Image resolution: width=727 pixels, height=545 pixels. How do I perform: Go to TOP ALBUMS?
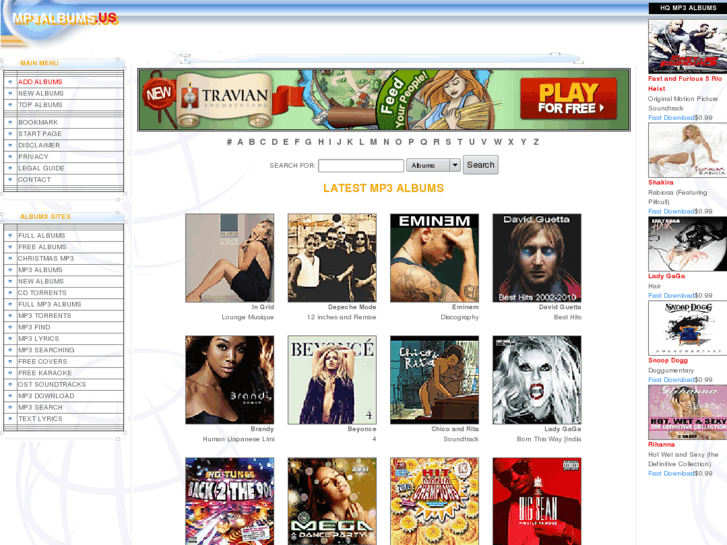click(40, 105)
